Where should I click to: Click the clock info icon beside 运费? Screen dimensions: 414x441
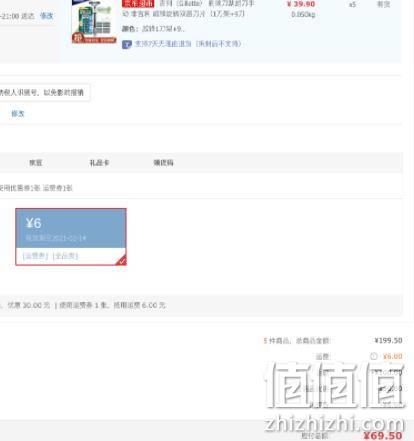pos(374,356)
